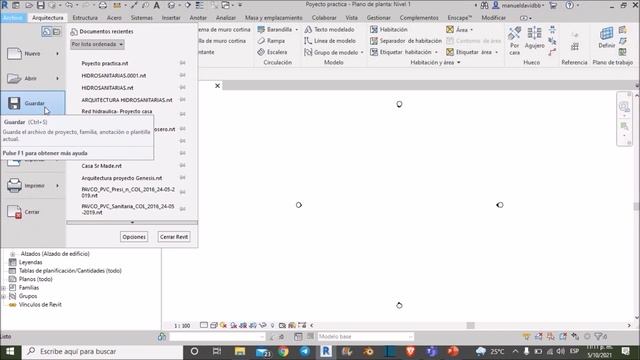Image resolution: width=640 pixels, height=360 pixels.
Task: Select Leyendas in project browser
Action: (x=31, y=262)
